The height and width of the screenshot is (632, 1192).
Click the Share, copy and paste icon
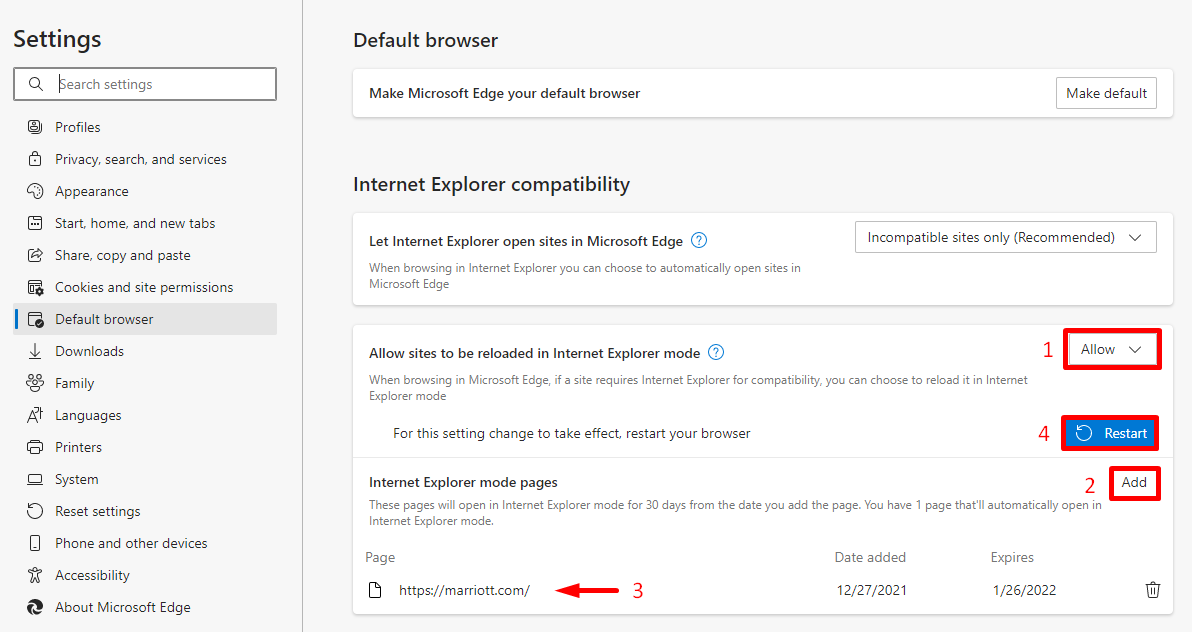pyautogui.click(x=35, y=255)
